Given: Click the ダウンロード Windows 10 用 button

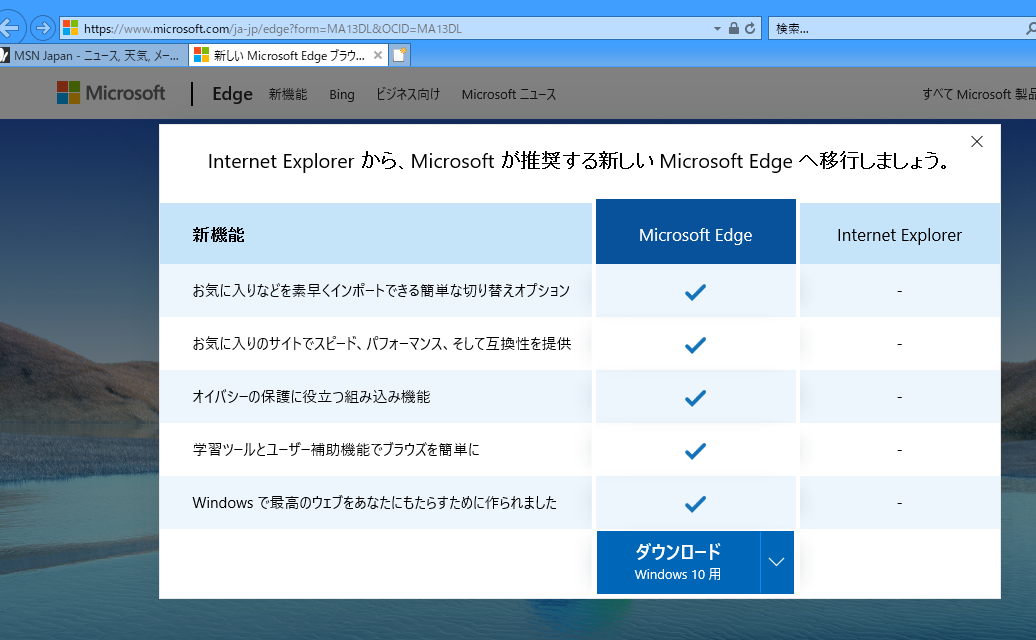Looking at the screenshot, I should (678, 562).
